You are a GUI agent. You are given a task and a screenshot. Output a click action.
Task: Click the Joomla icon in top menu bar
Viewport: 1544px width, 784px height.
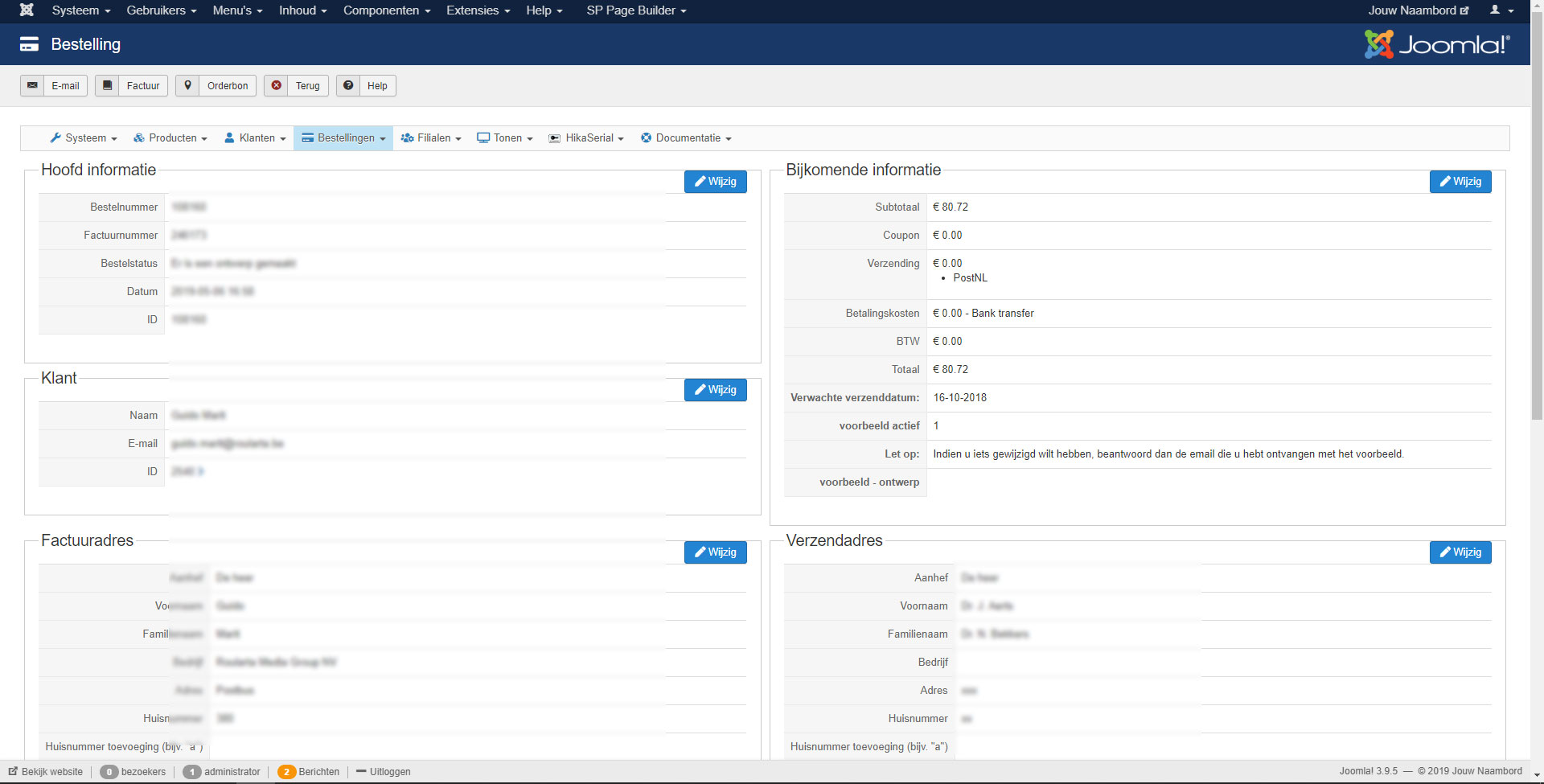(27, 10)
